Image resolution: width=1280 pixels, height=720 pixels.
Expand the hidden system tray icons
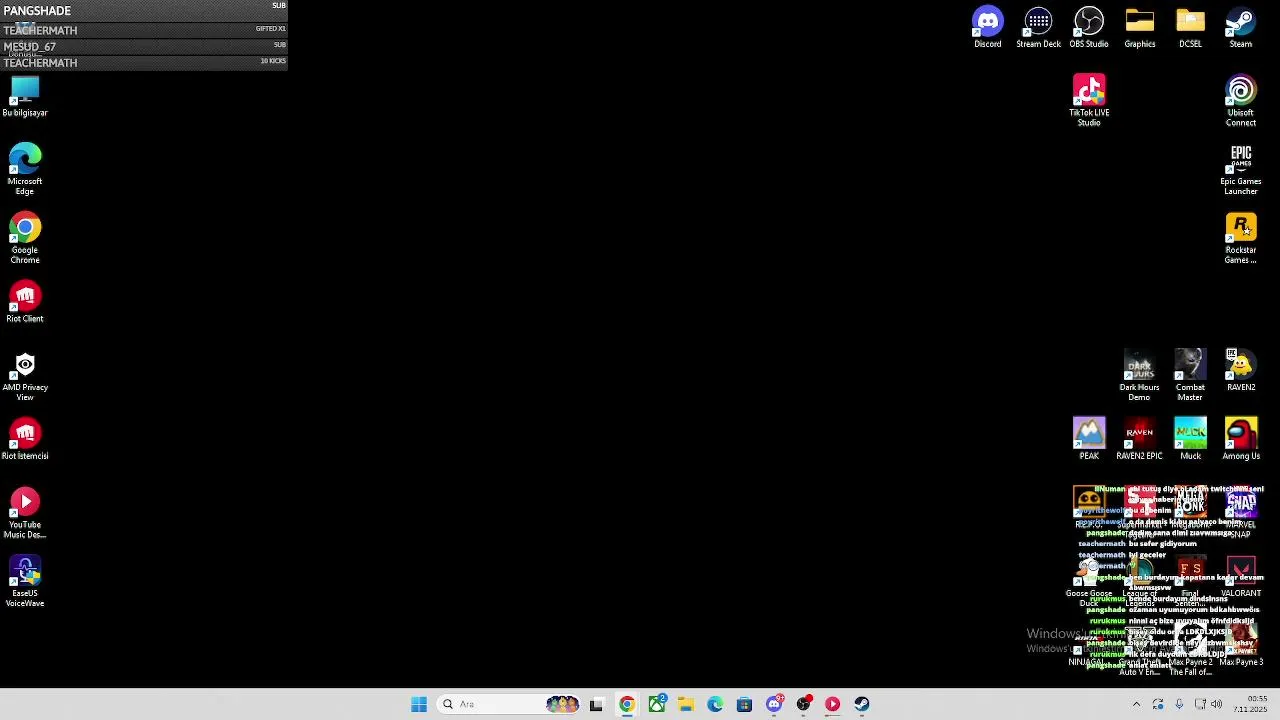1136,704
